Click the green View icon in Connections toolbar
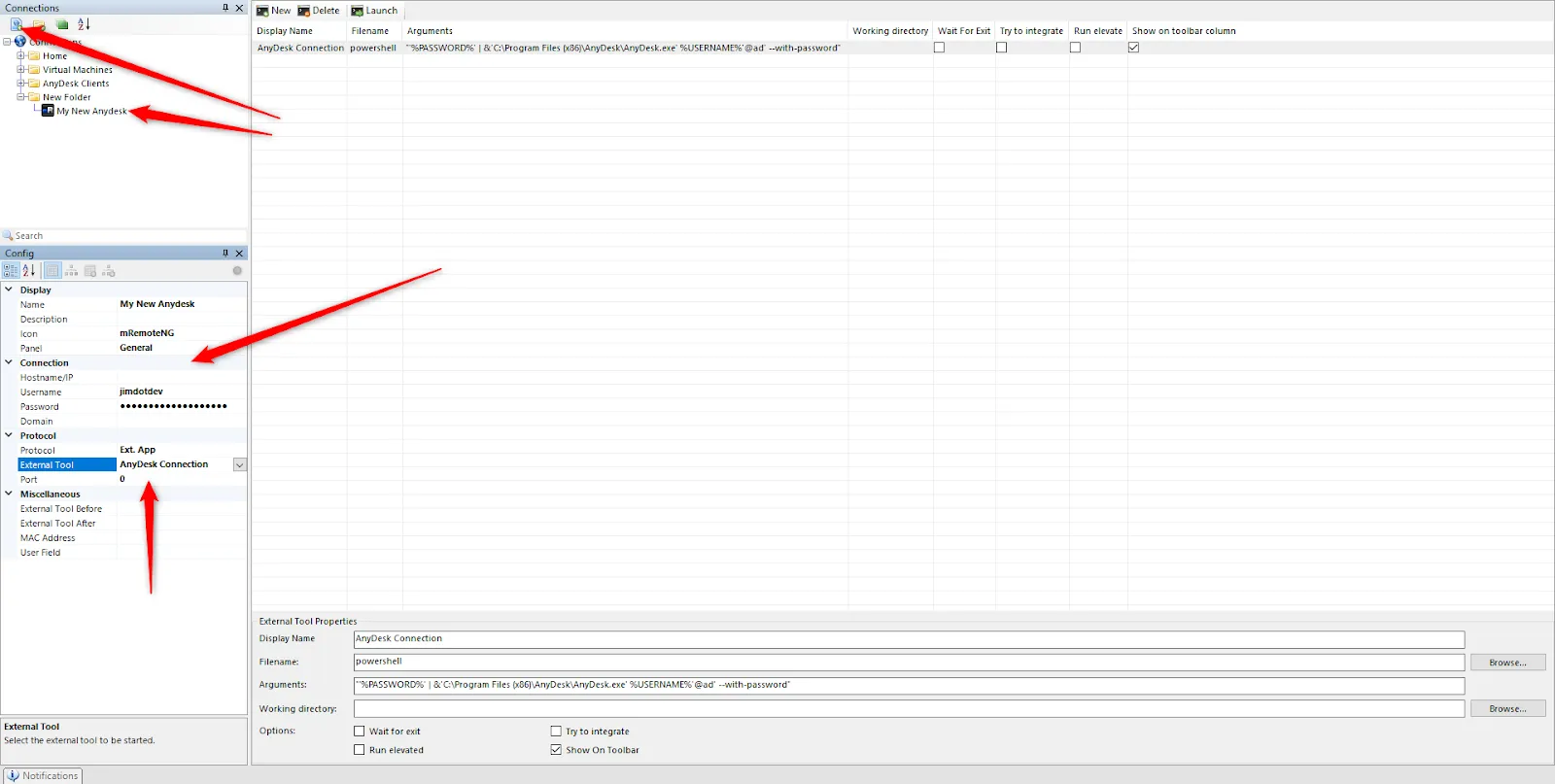1555x784 pixels. pos(62,24)
